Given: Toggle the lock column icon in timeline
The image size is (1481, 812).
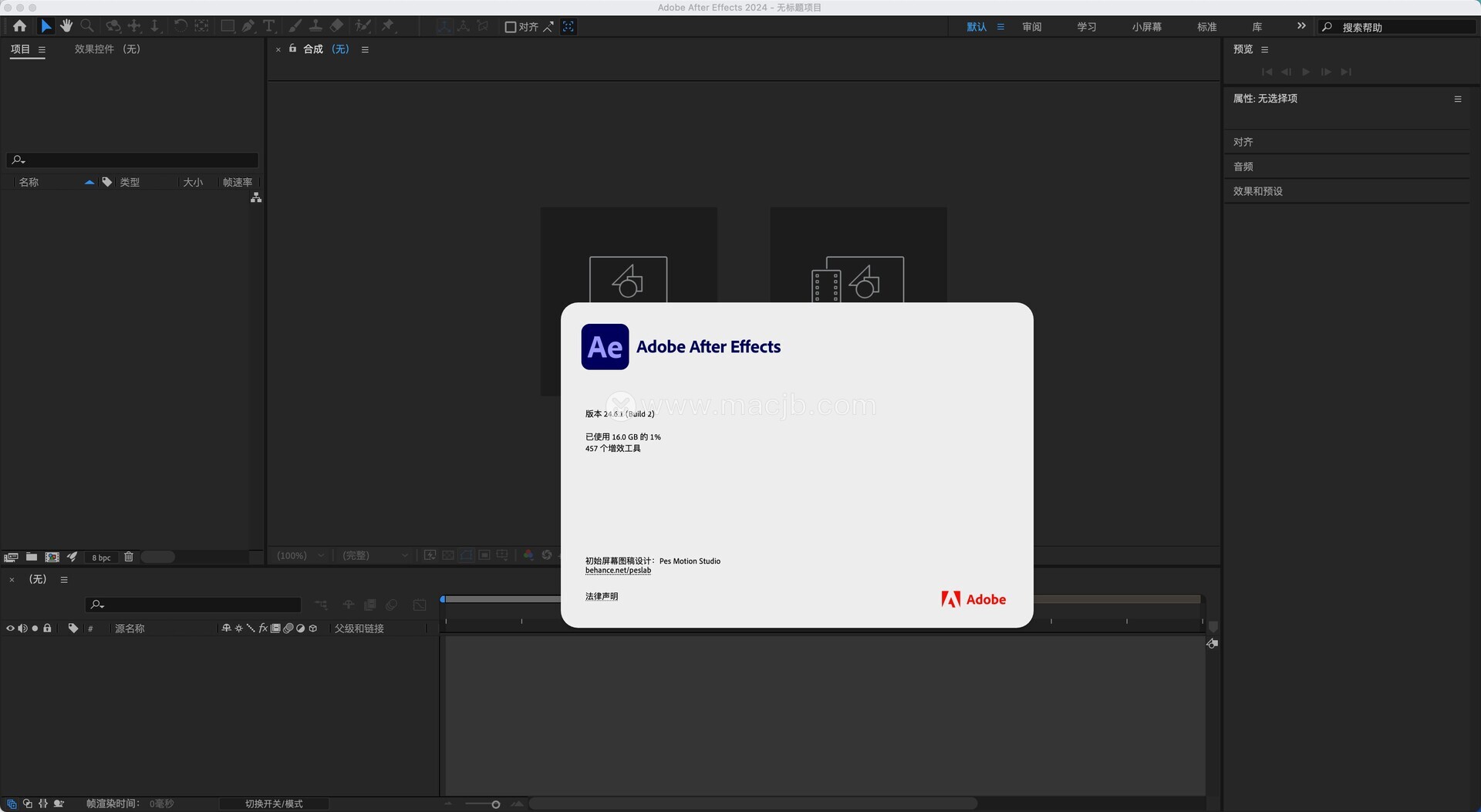Looking at the screenshot, I should point(47,628).
